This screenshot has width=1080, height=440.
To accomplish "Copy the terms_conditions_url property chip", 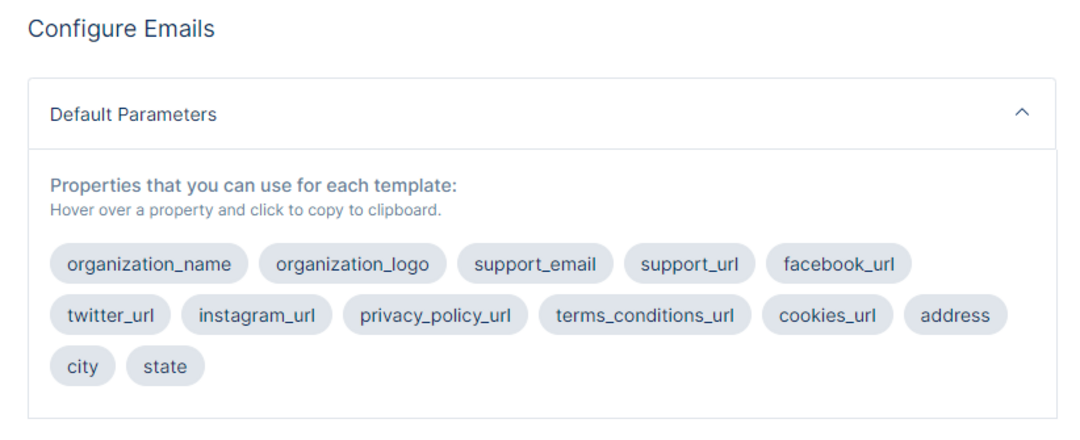I will pyautogui.click(x=645, y=315).
